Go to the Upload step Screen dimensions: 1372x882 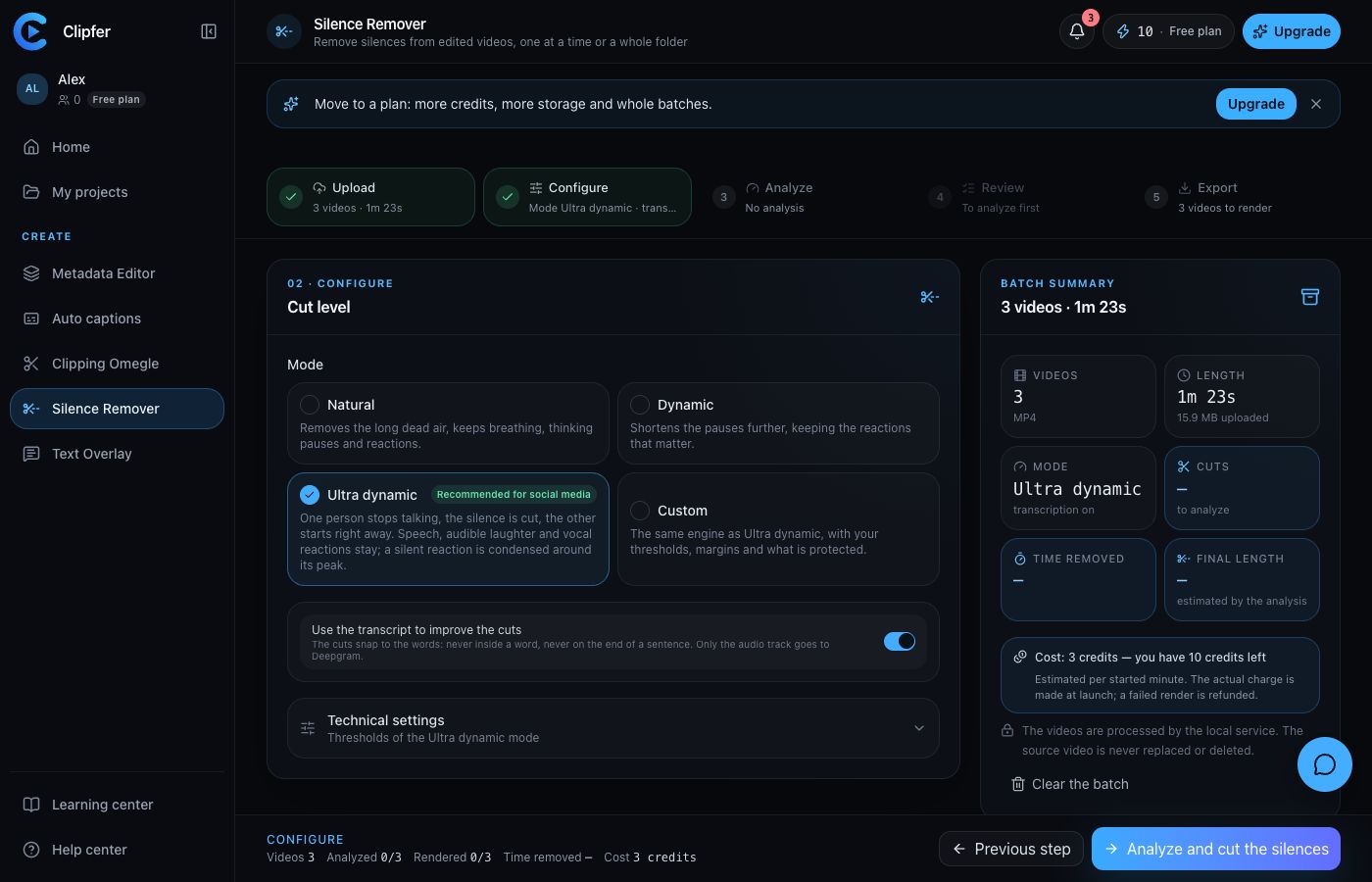pos(370,197)
